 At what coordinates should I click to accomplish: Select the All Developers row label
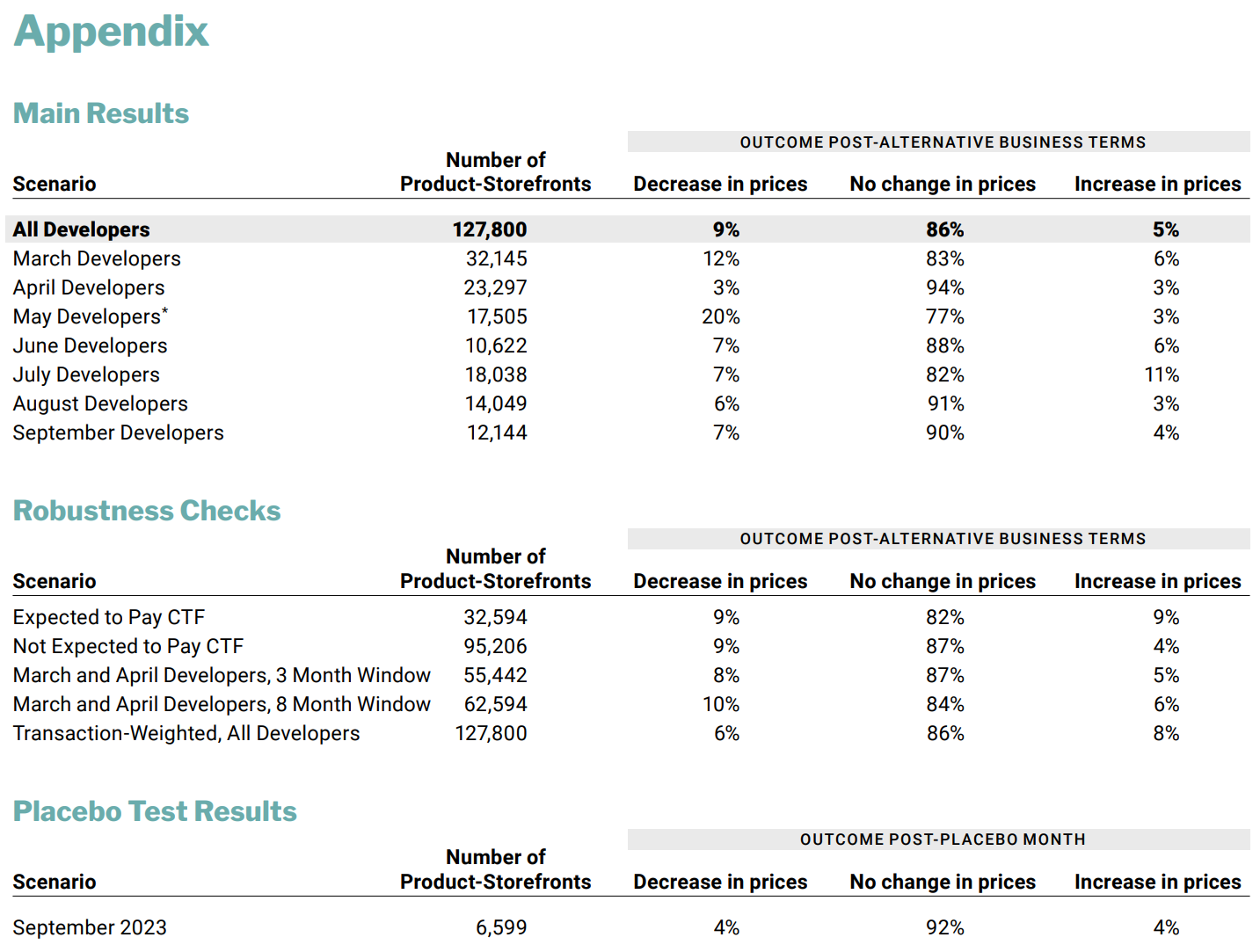(81, 229)
